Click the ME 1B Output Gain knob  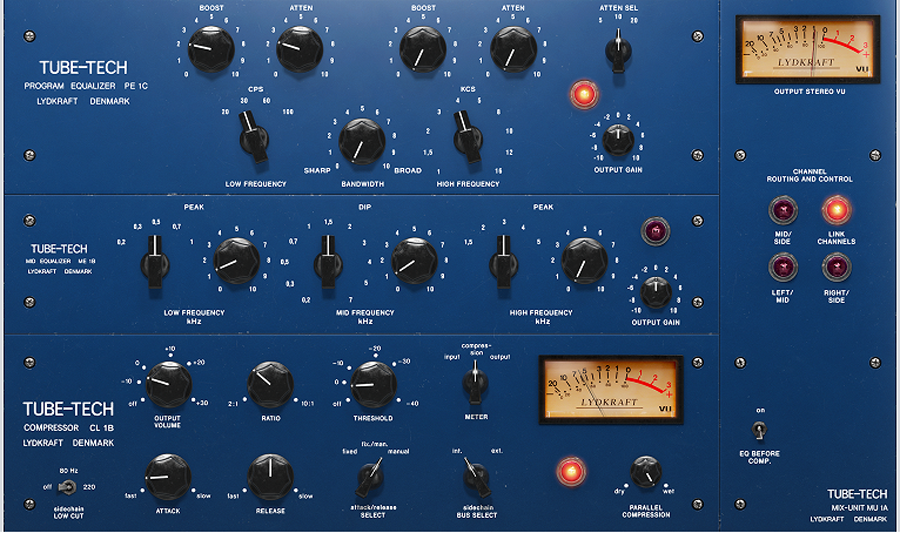(x=655, y=293)
